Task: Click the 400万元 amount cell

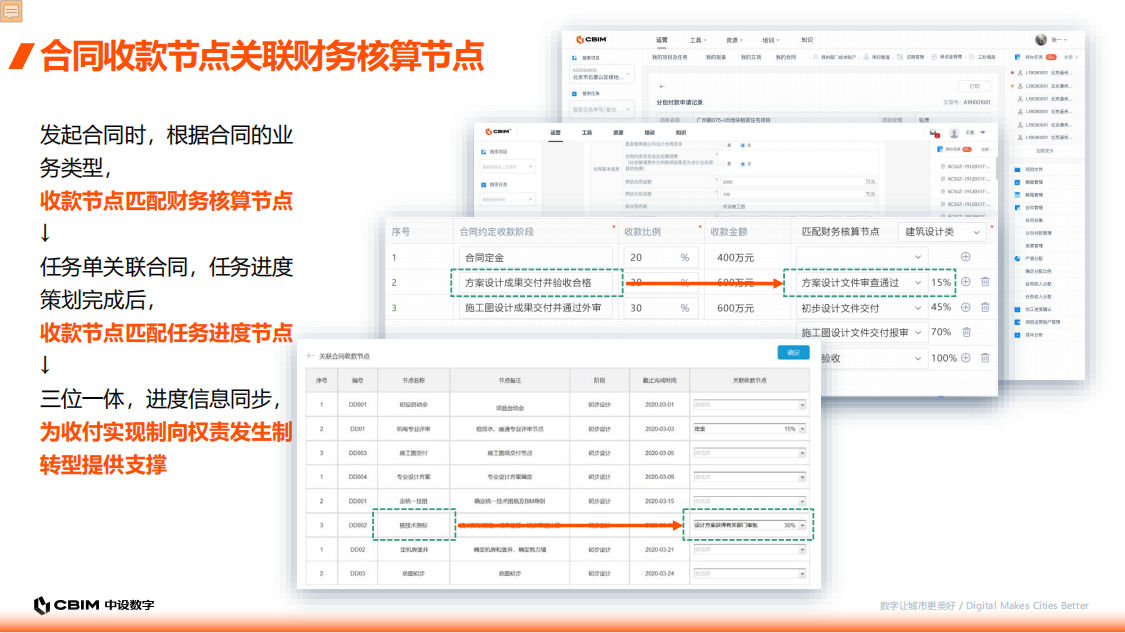Action: pyautogui.click(x=735, y=257)
